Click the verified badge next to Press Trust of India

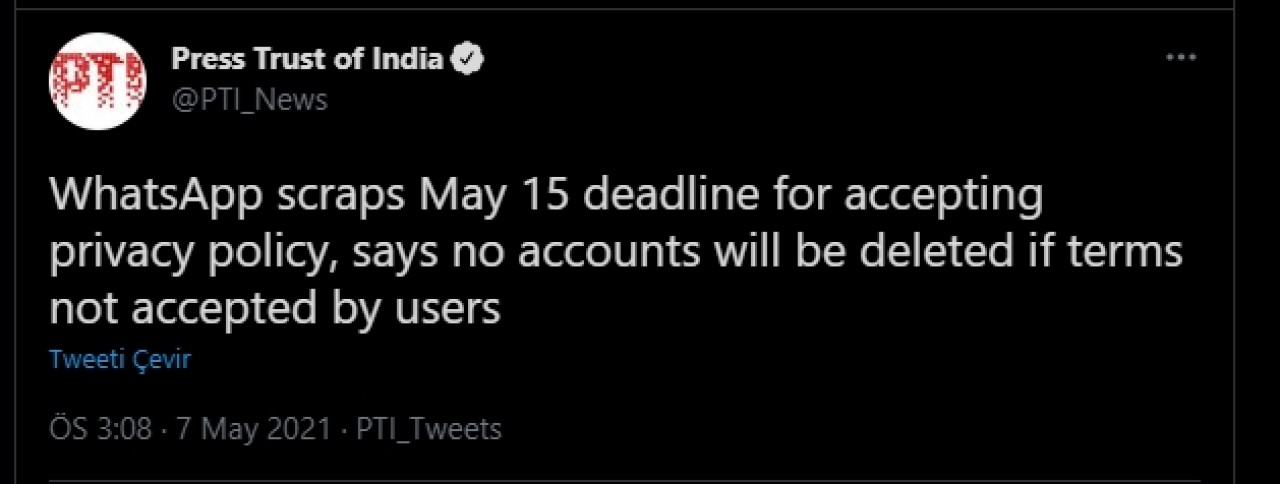466,59
